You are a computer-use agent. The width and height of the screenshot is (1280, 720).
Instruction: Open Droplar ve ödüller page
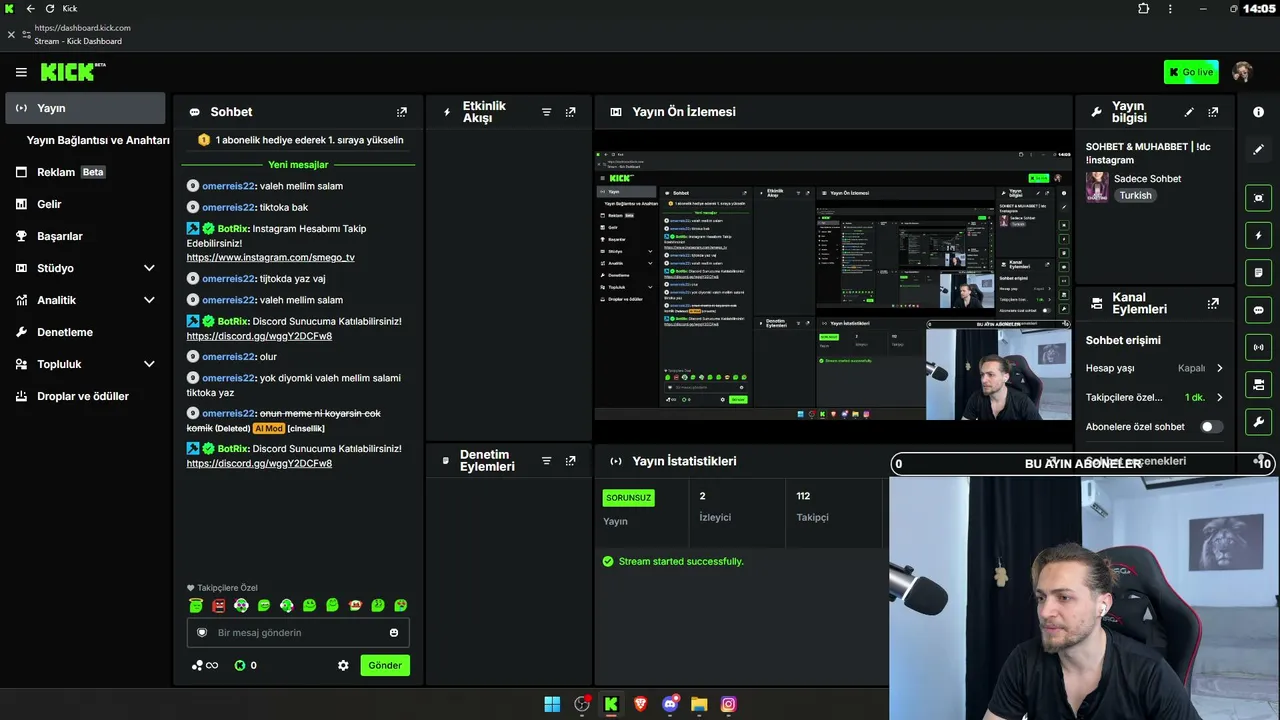(85, 396)
